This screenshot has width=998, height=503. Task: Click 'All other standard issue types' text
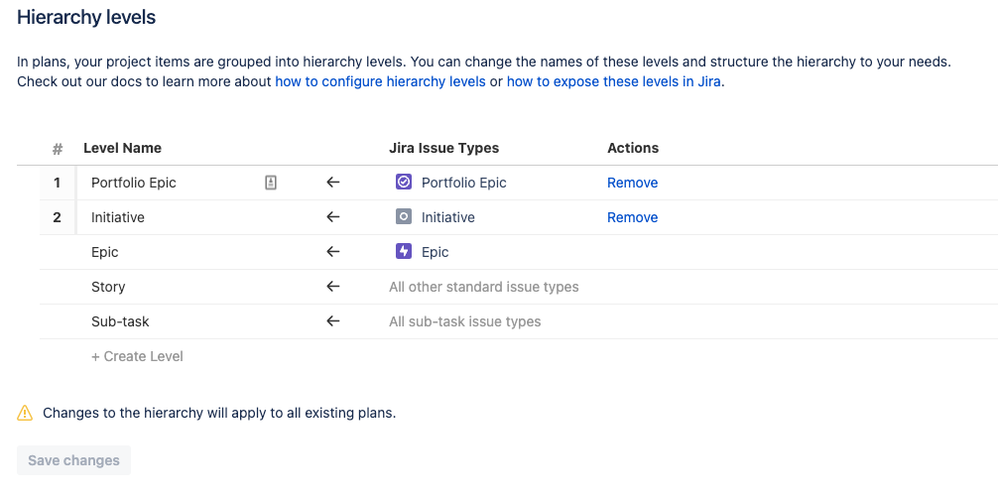click(x=484, y=287)
